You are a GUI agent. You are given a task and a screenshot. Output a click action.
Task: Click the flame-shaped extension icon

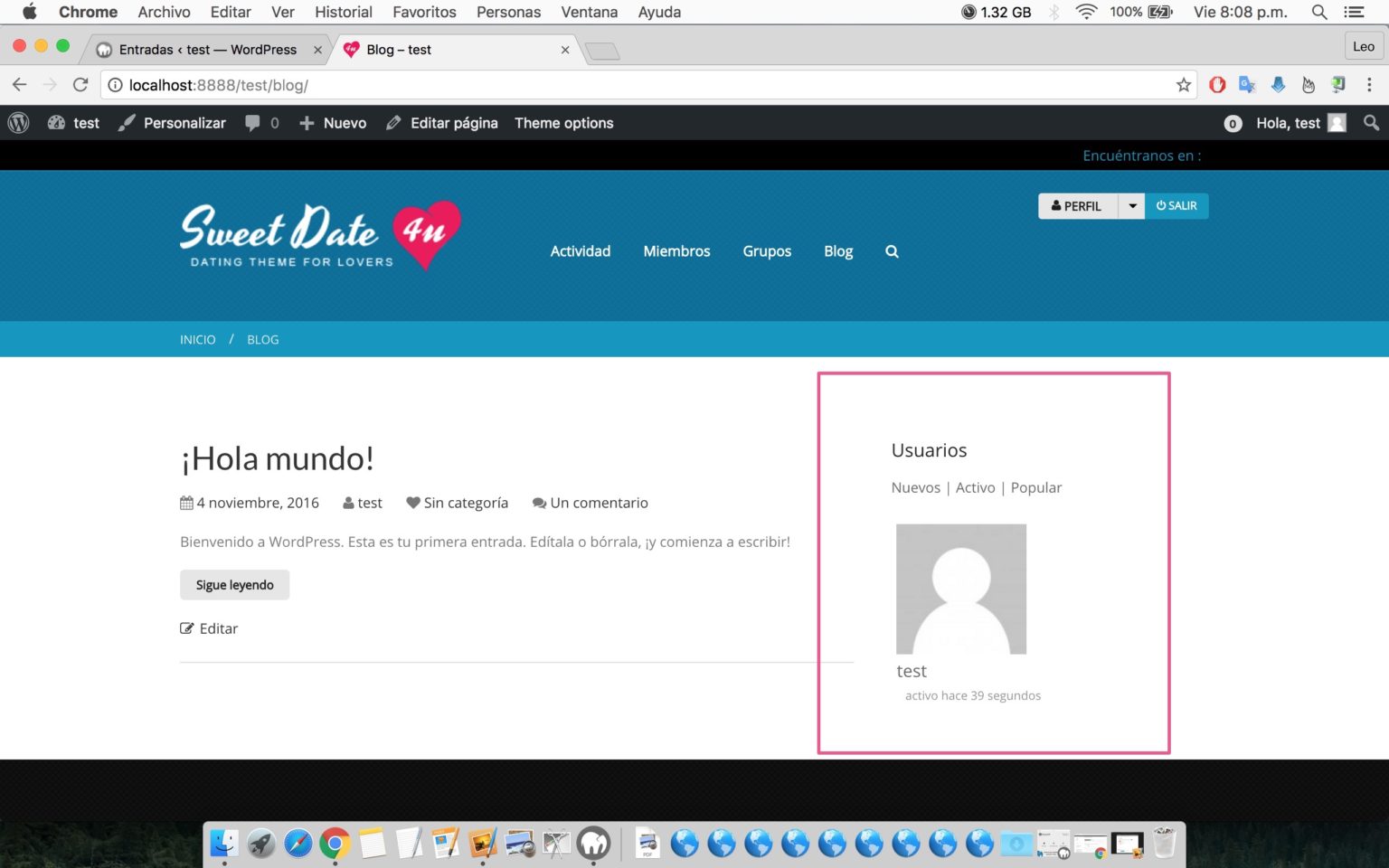(x=1309, y=85)
